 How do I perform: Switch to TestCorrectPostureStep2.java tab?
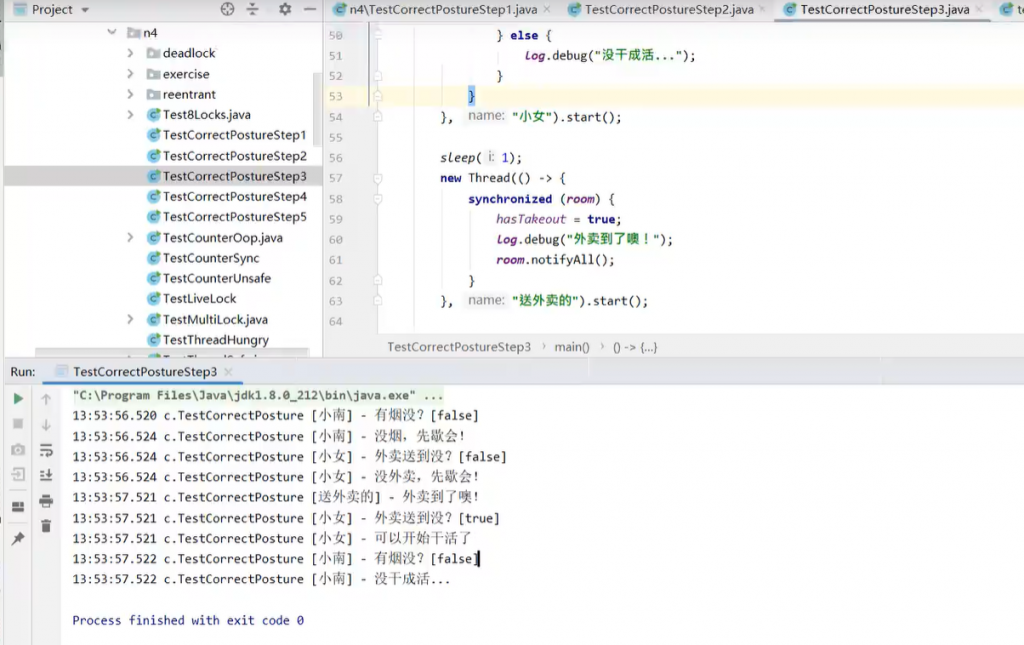pos(668,10)
